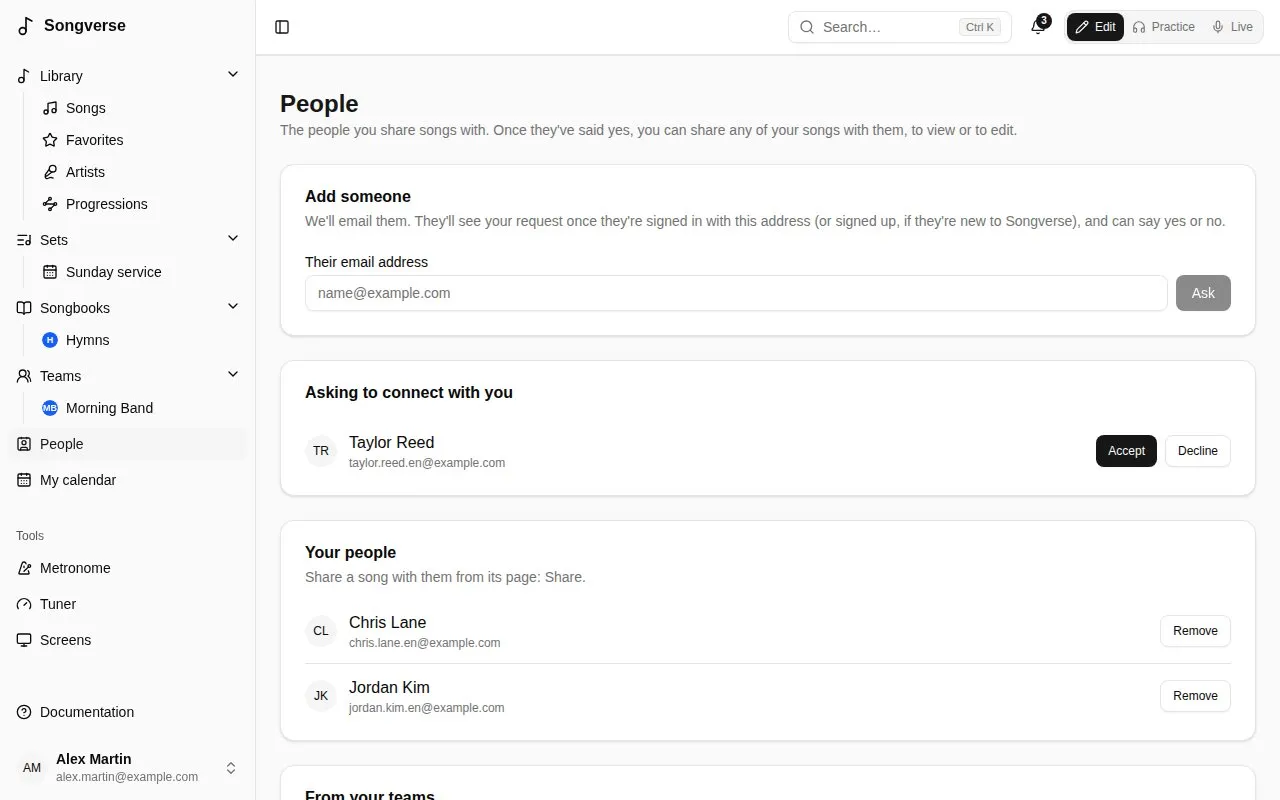The height and width of the screenshot is (800, 1280).
Task: Click the Documentation help icon
Action: (24, 712)
